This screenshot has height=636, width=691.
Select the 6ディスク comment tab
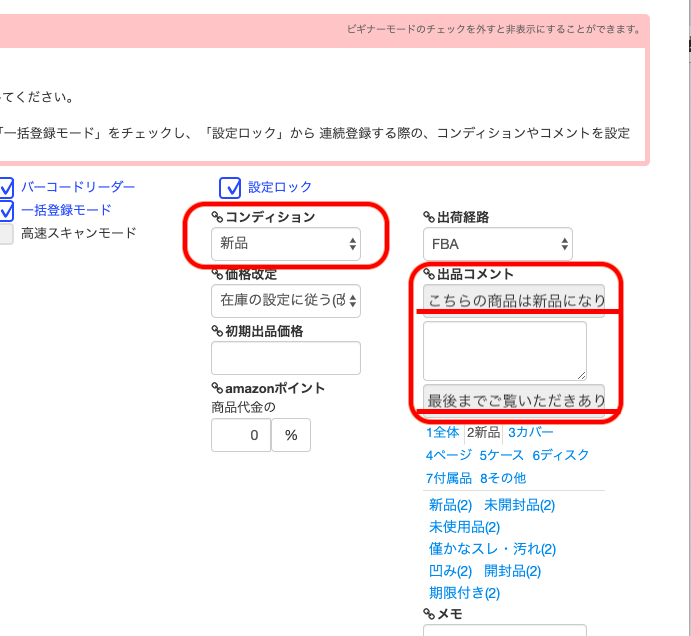coord(561,455)
